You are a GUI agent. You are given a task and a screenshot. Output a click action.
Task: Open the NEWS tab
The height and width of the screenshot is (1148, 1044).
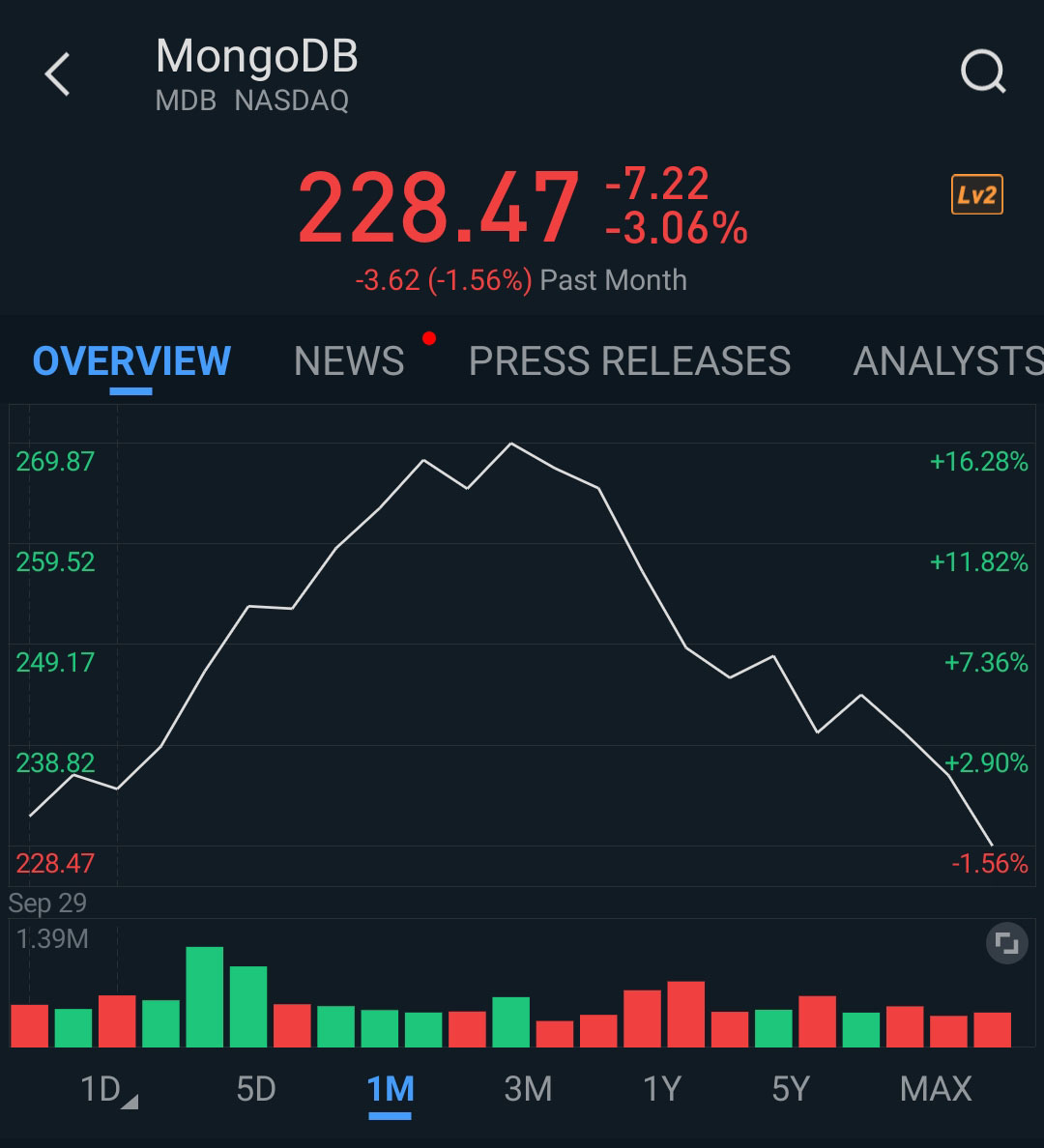pyautogui.click(x=349, y=361)
